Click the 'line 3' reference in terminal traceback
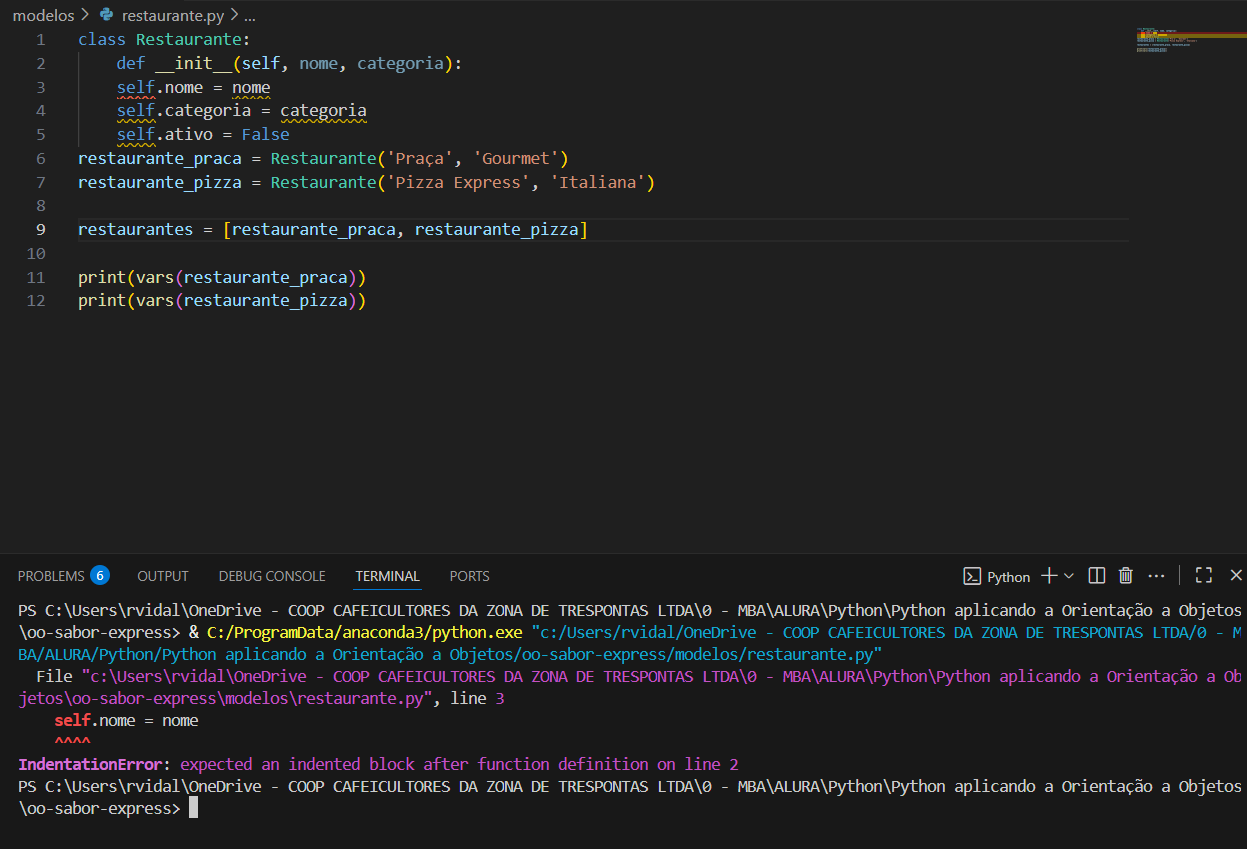The width and height of the screenshot is (1247, 849). click(478, 698)
